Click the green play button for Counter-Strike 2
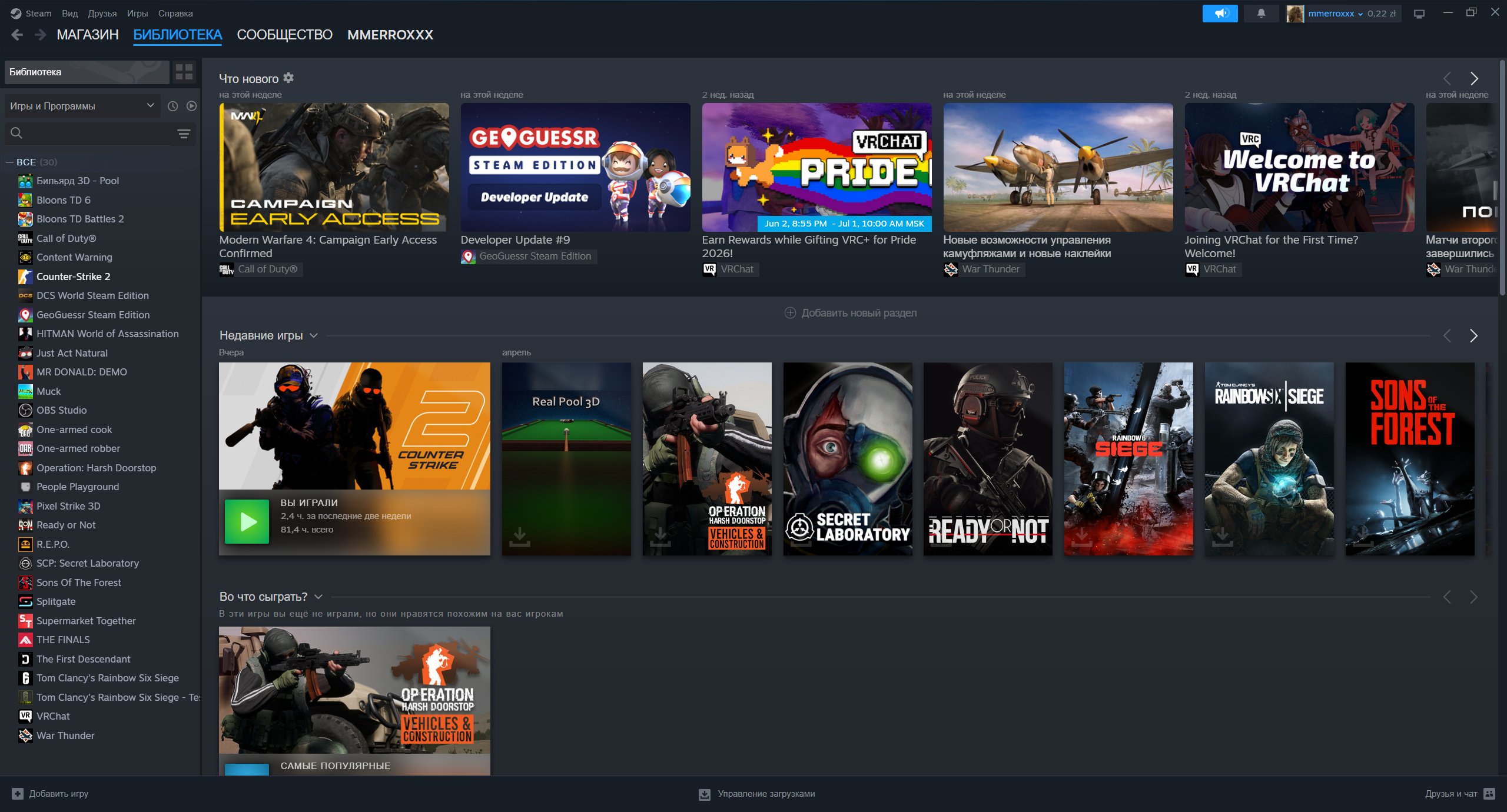This screenshot has width=1507, height=812. pyautogui.click(x=247, y=521)
